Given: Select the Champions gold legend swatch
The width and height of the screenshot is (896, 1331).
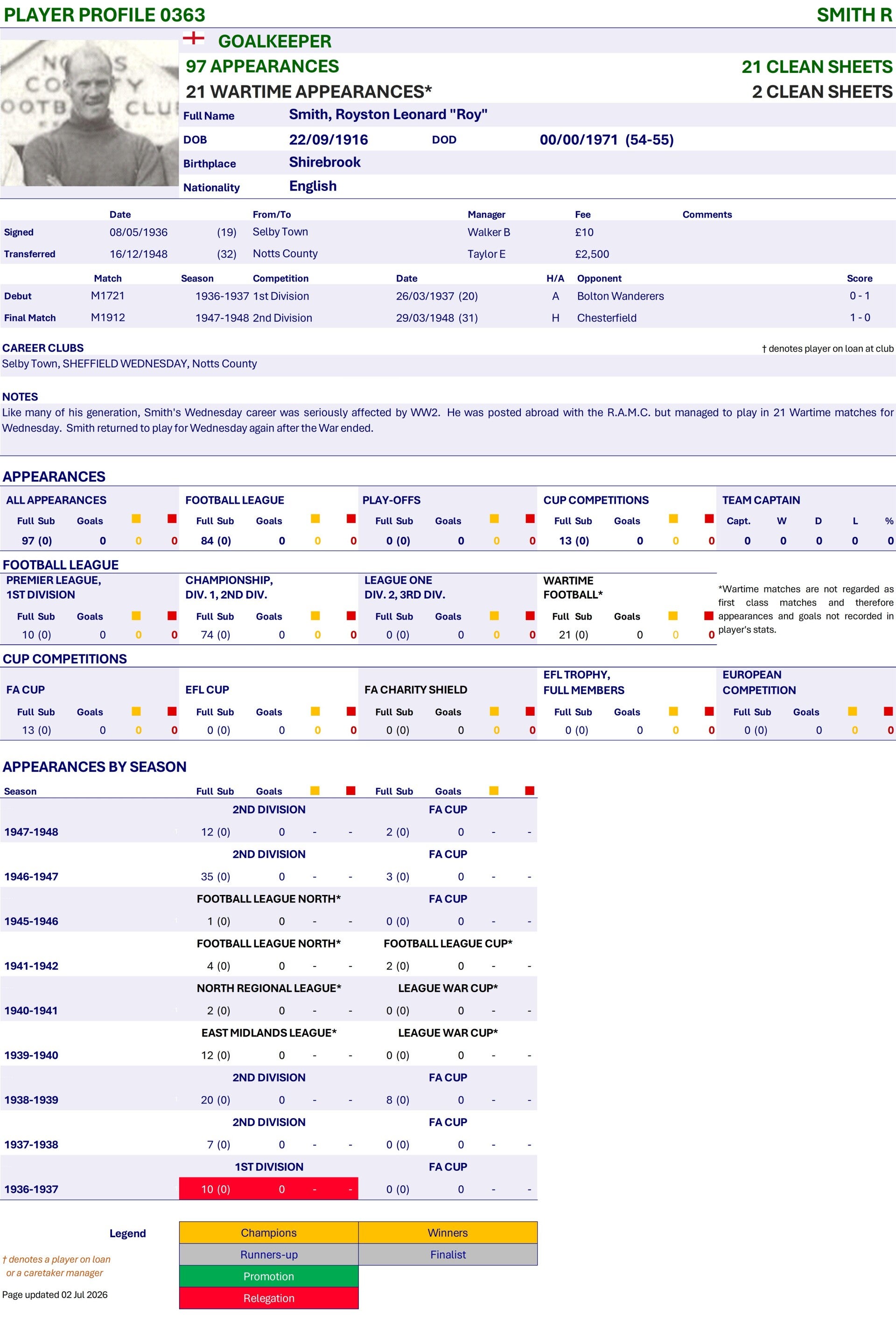Looking at the screenshot, I should click(269, 1232).
